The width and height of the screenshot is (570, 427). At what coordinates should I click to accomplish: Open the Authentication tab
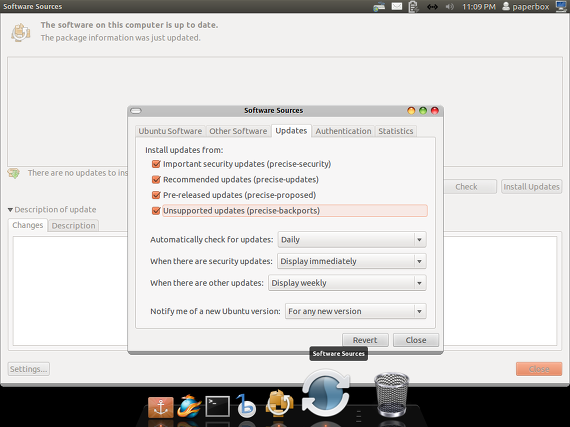[x=343, y=131]
